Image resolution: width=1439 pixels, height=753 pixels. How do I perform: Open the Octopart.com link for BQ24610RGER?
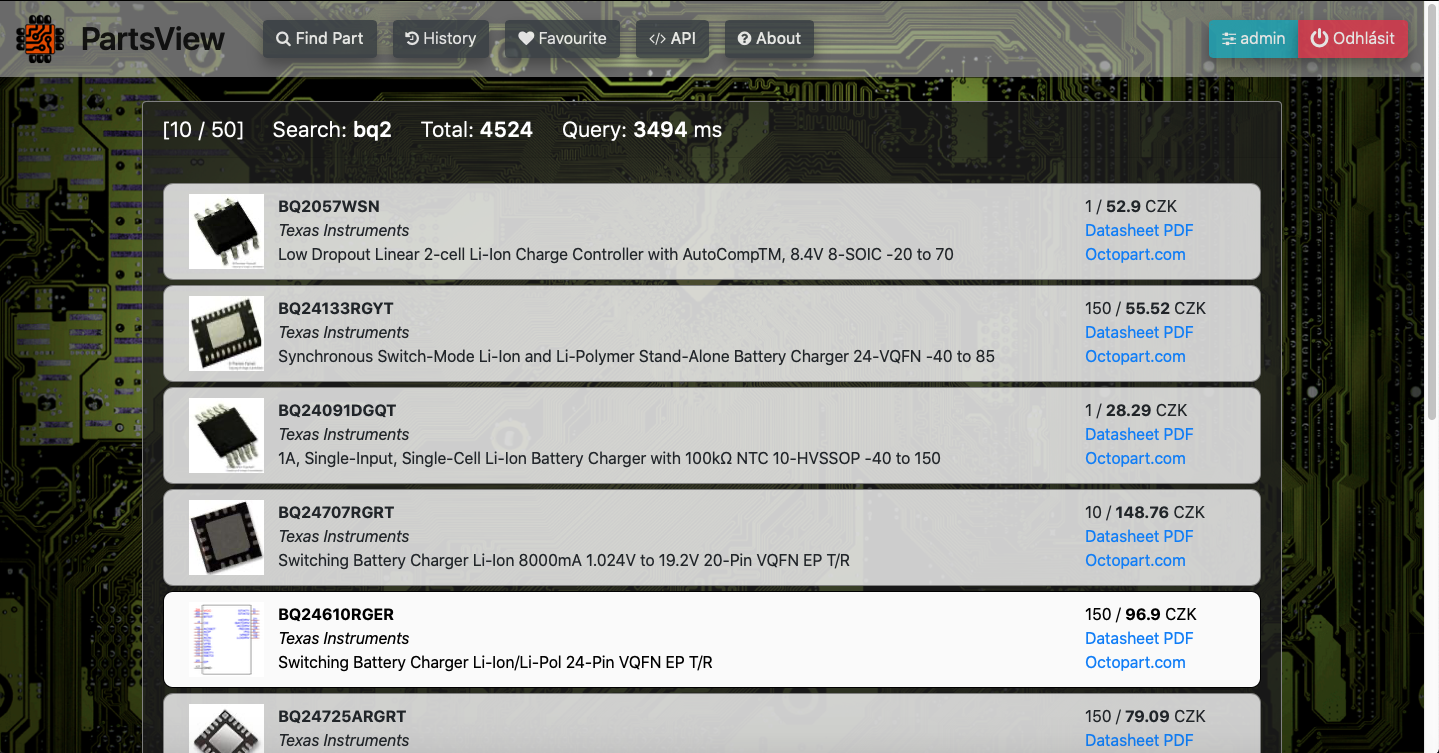1135,662
